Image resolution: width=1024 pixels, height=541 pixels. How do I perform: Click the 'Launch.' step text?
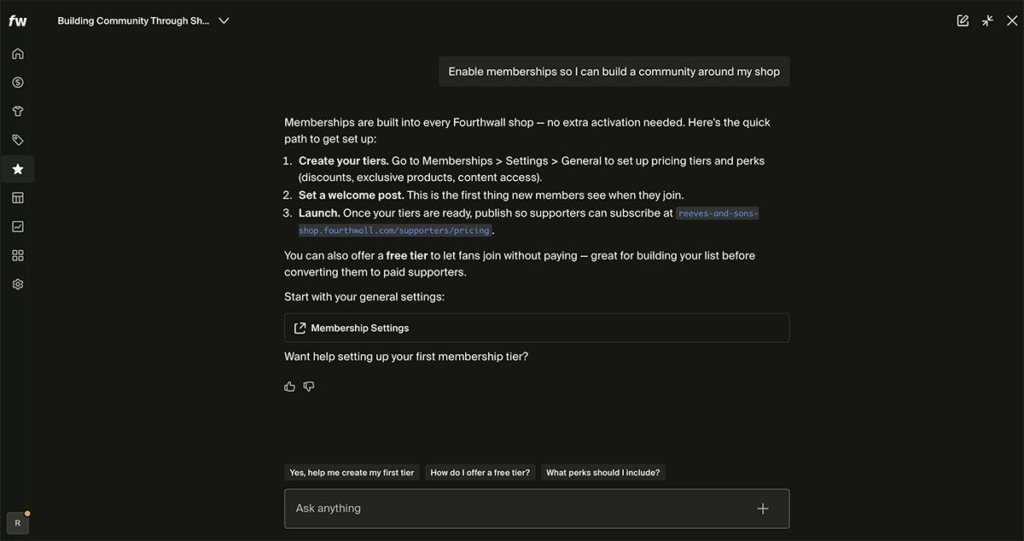pos(319,213)
